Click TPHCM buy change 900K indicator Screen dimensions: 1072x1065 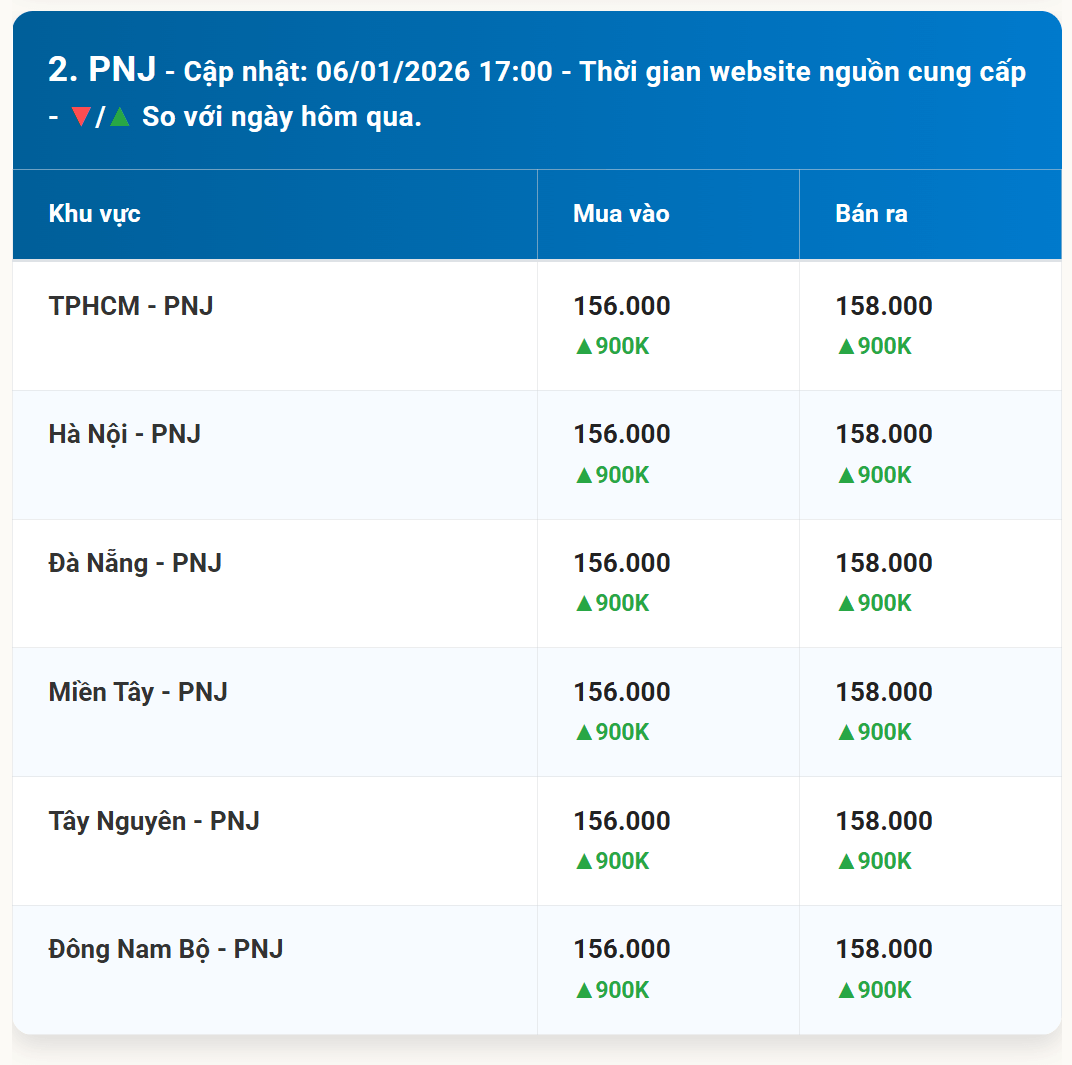pos(613,346)
